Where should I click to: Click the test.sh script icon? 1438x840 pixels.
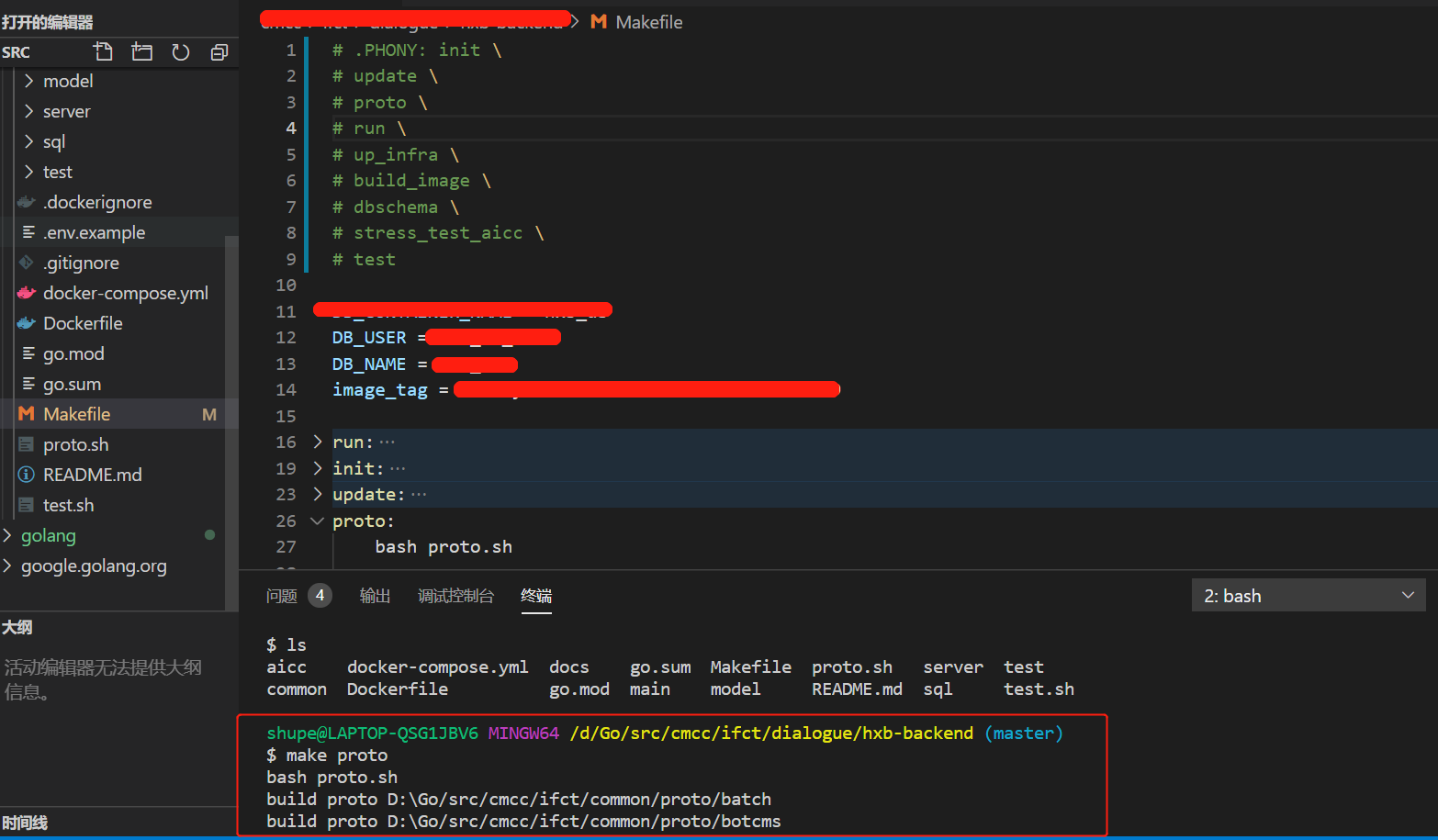pos(27,505)
